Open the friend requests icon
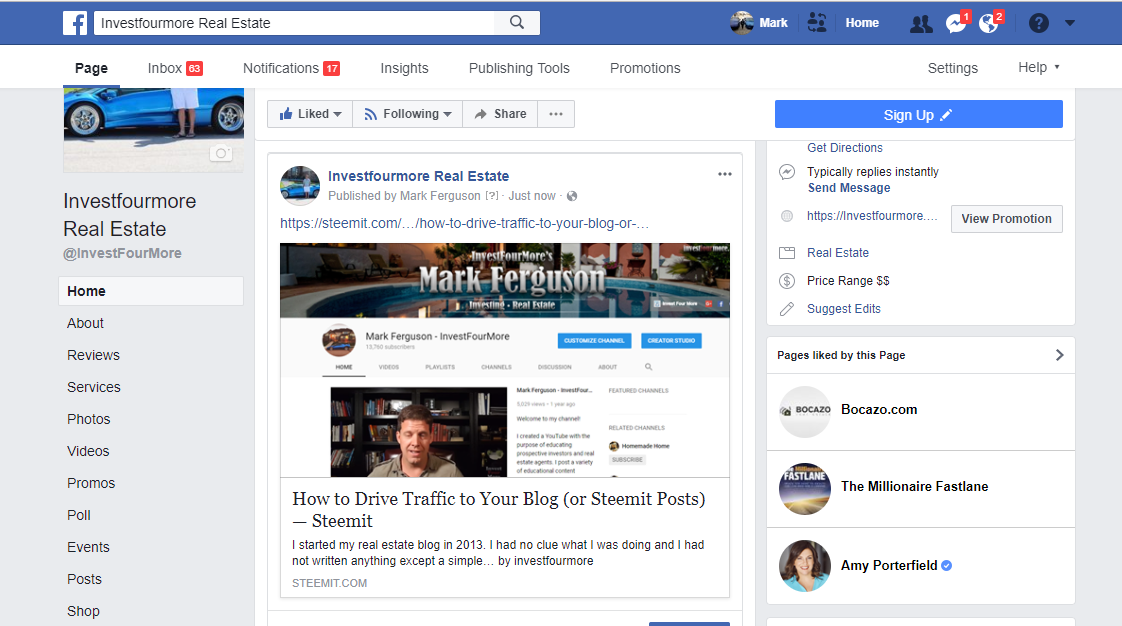The width and height of the screenshot is (1122, 626). (921, 24)
